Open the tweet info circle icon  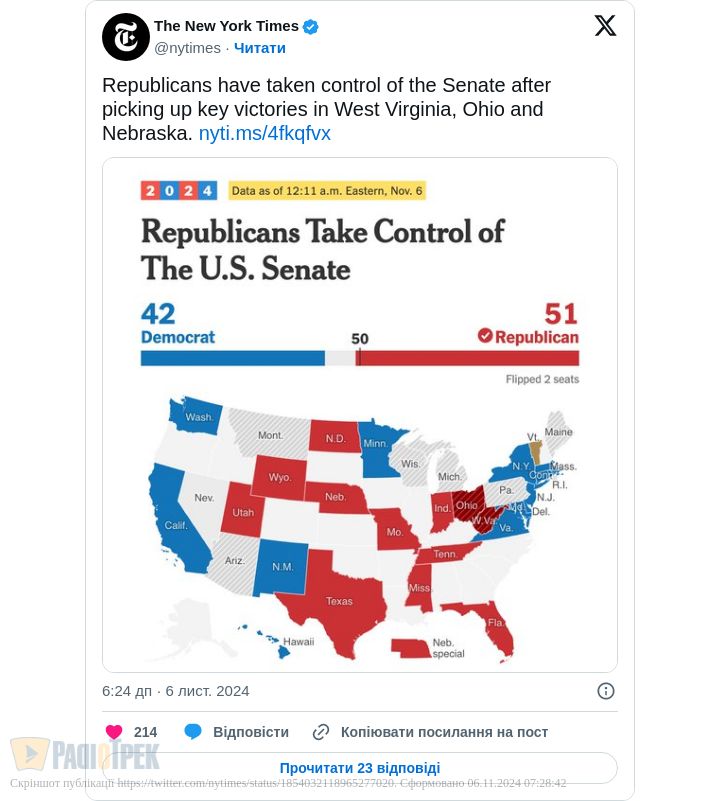(x=605, y=691)
